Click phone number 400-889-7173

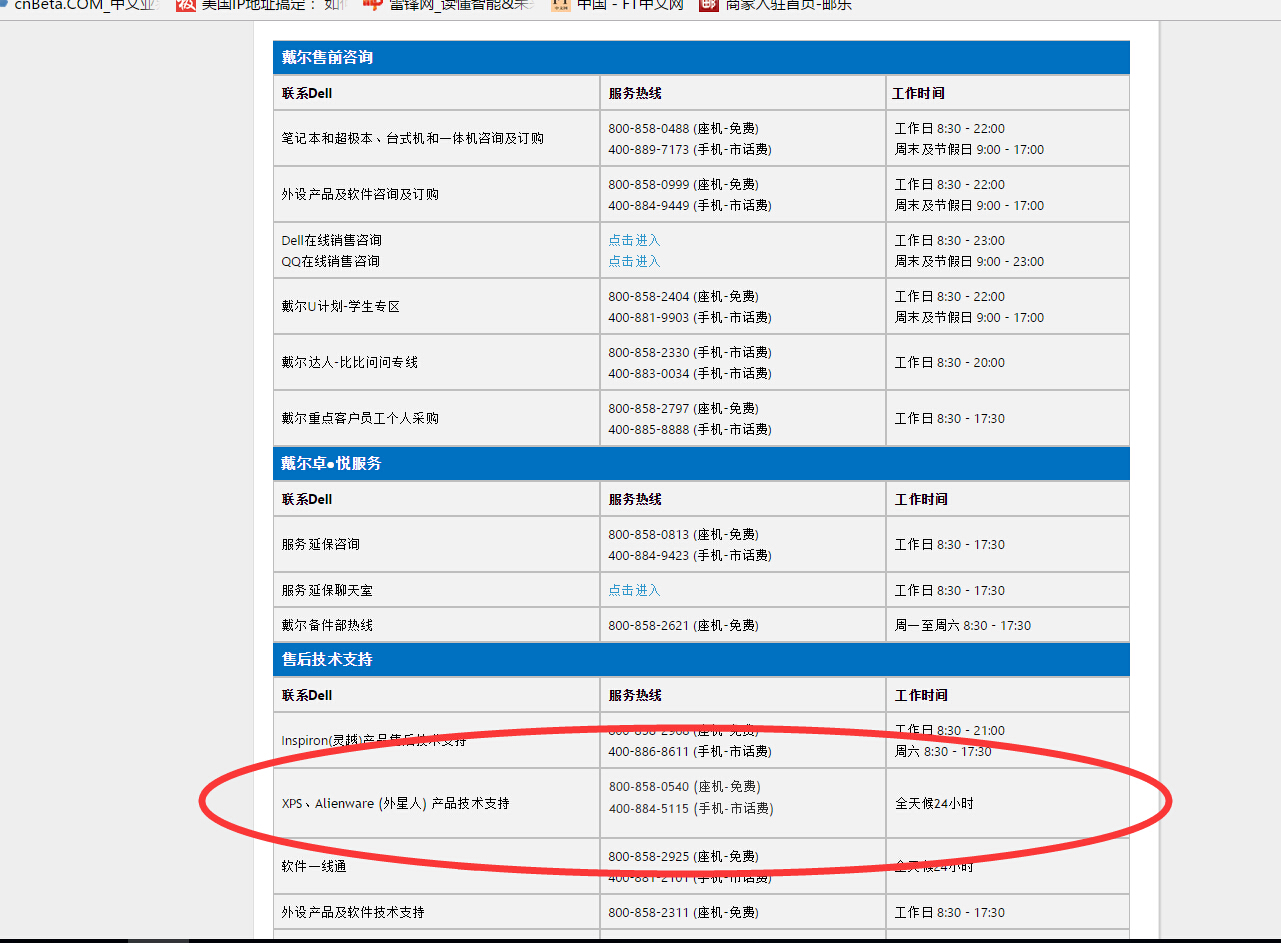tap(649, 149)
